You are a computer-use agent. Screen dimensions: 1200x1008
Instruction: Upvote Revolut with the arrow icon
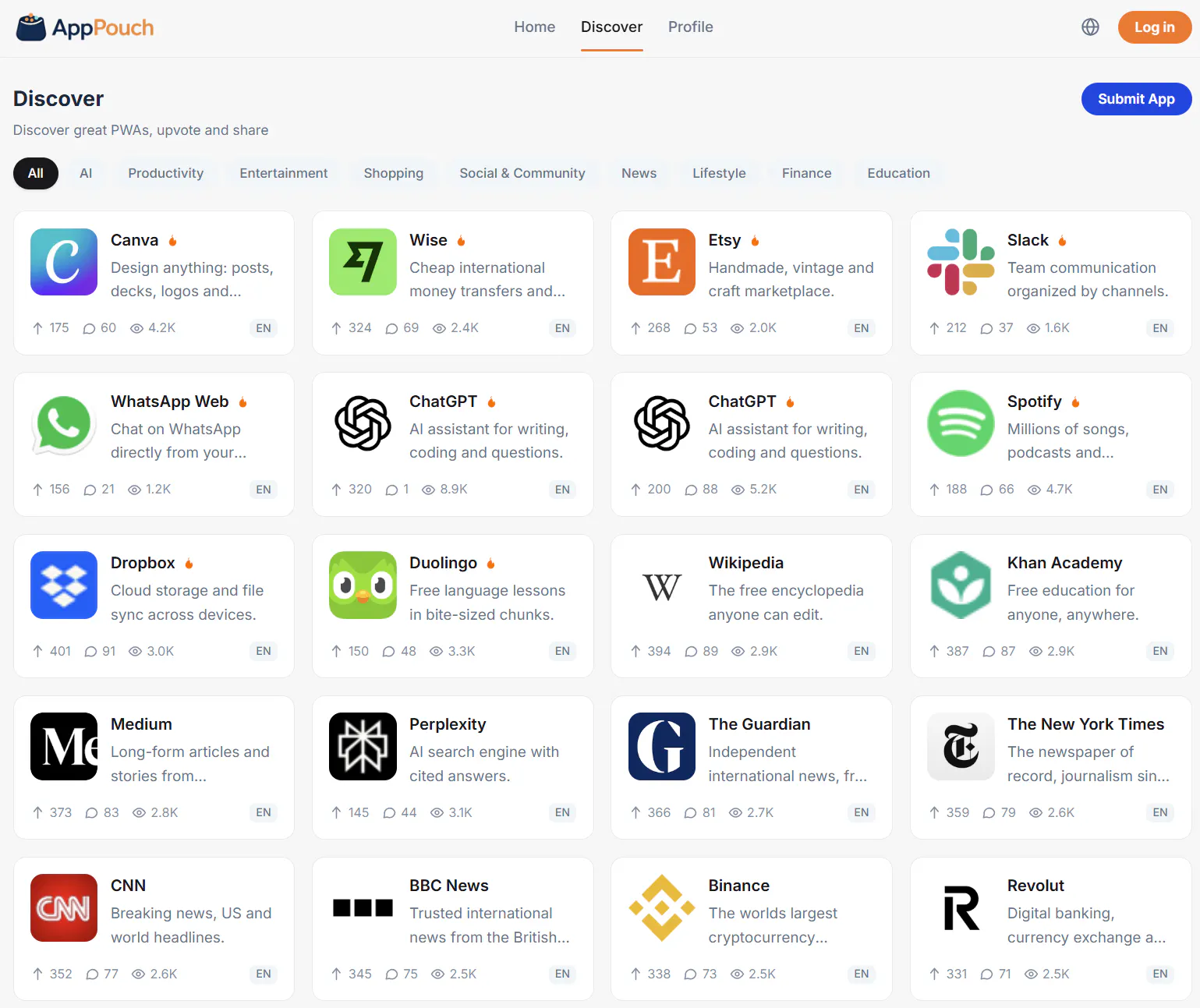click(934, 974)
